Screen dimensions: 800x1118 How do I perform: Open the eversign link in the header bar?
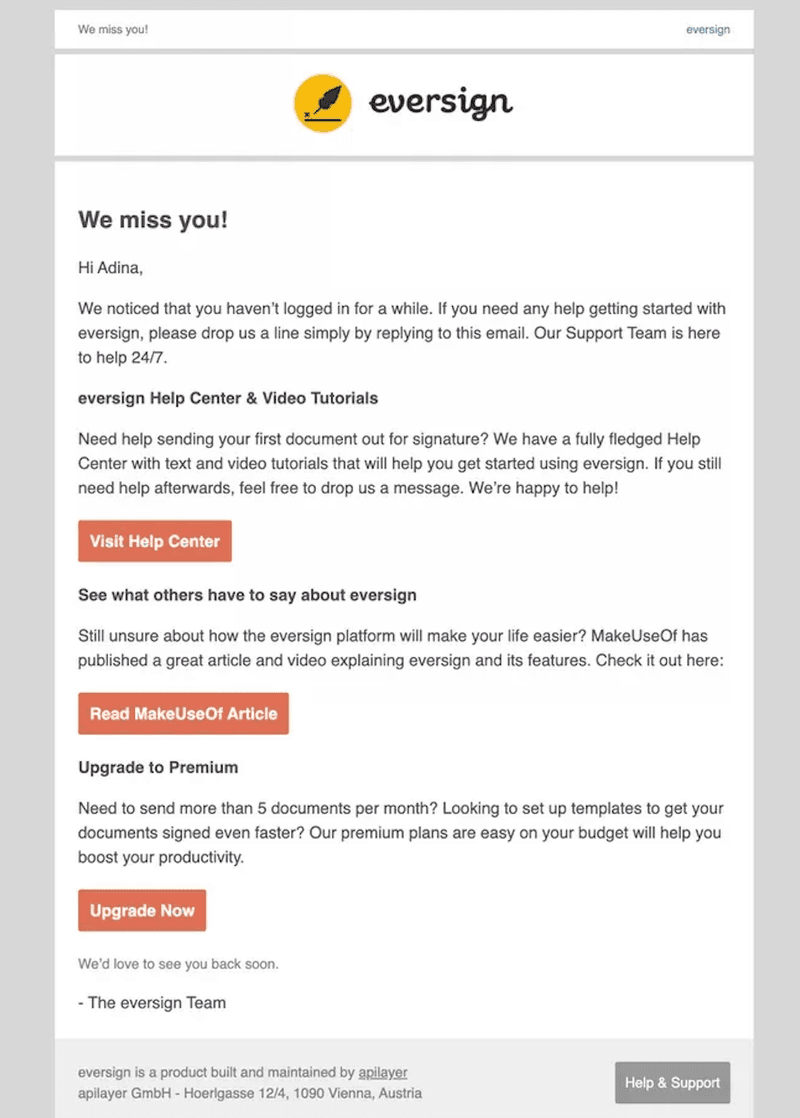[708, 29]
